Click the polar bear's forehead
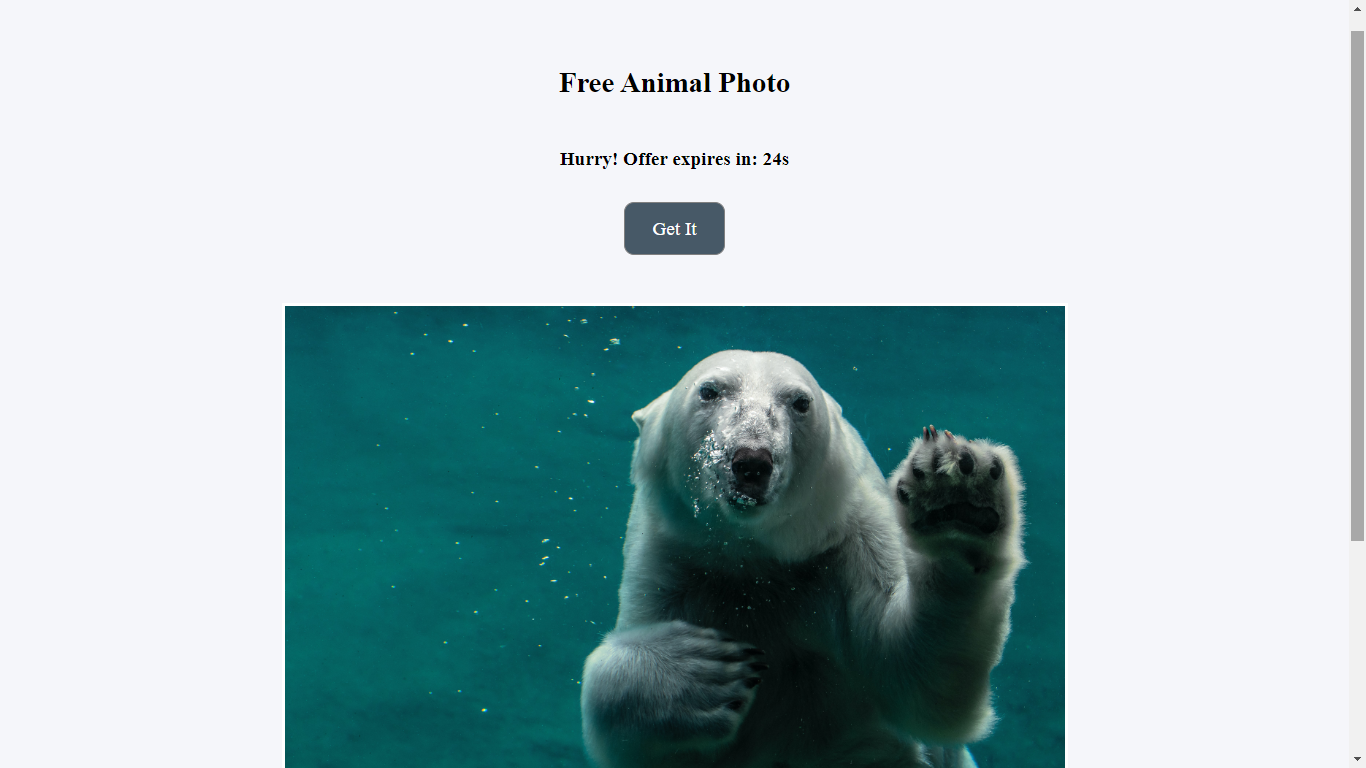 pyautogui.click(x=755, y=375)
